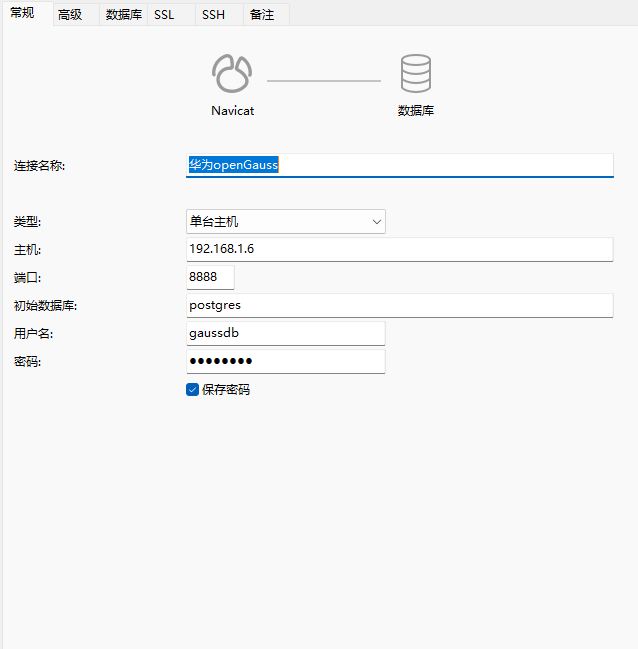Click the 密码 password field
Screen dimensions: 638x649
[286, 361]
